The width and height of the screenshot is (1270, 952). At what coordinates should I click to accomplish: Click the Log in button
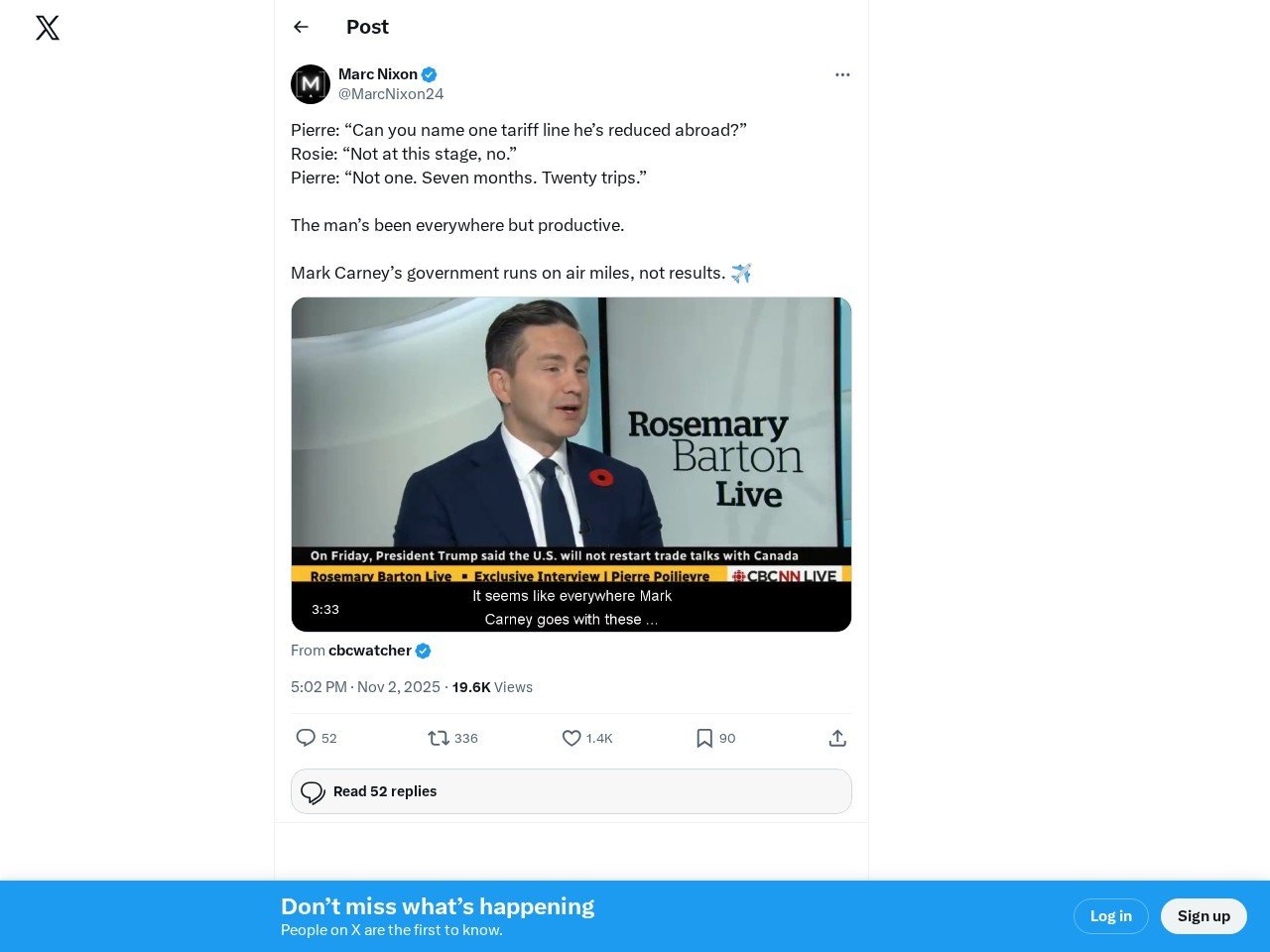coord(1110,916)
